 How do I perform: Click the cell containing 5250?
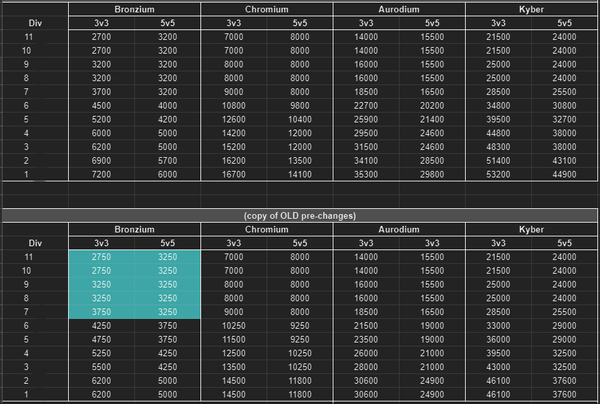[101, 354]
